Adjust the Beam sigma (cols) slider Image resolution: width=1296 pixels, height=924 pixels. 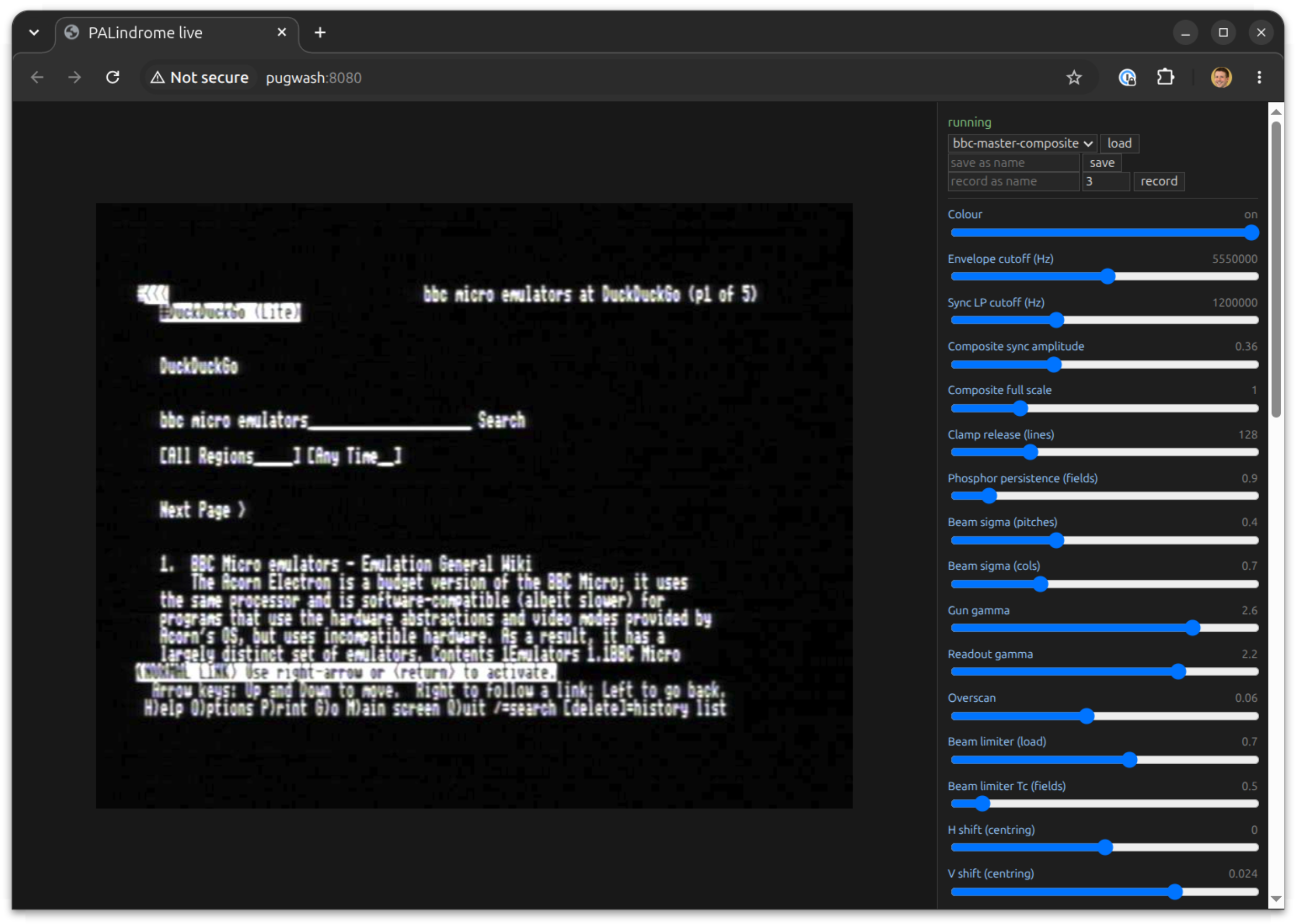coord(1104,584)
